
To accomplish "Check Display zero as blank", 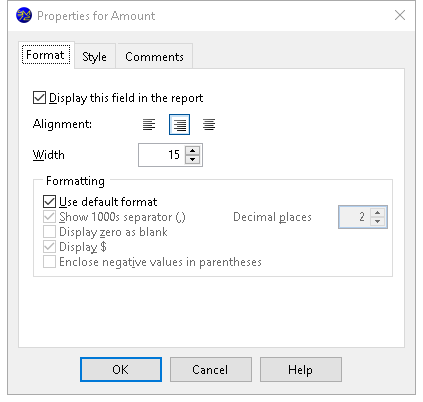I will point(49,232).
